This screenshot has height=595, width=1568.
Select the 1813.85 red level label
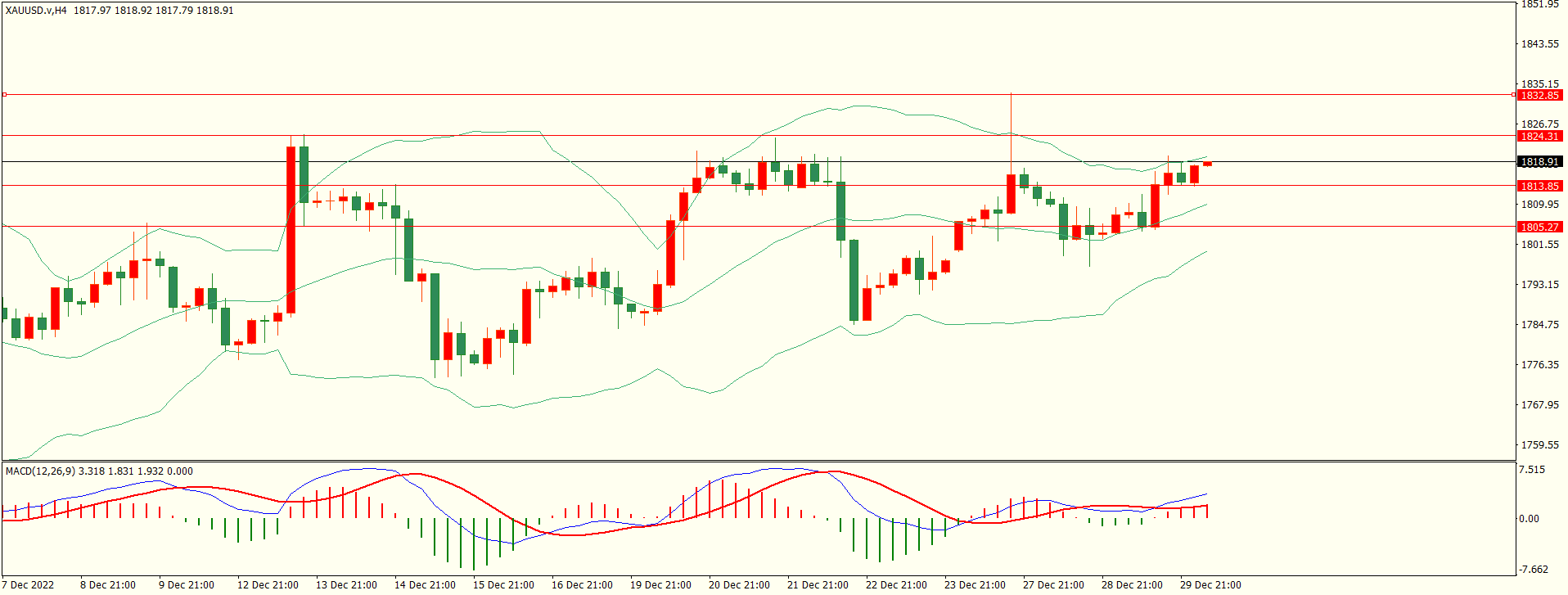click(x=1539, y=187)
